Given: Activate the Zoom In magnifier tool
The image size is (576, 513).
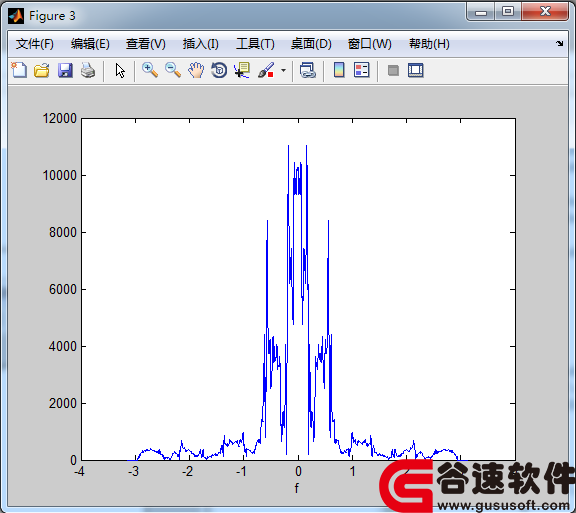Looking at the screenshot, I should point(150,70).
